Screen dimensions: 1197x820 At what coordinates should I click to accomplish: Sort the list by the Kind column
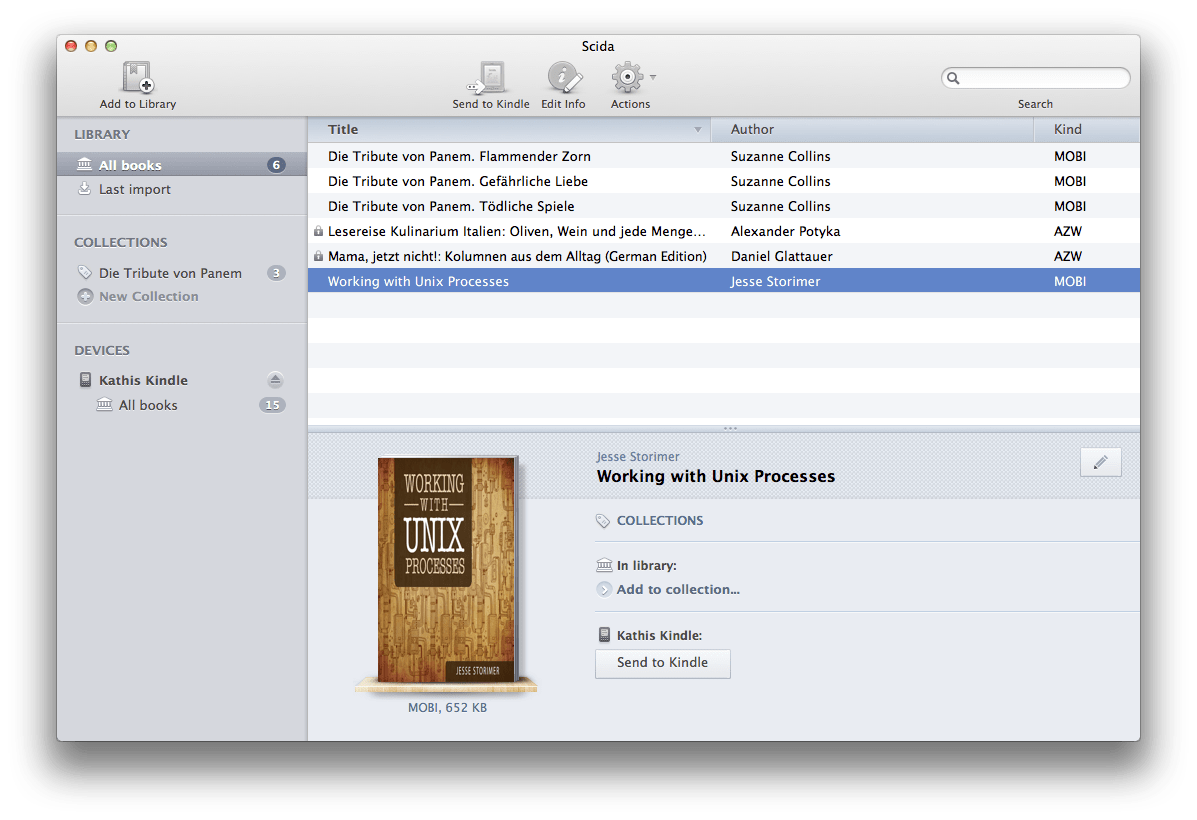click(1067, 129)
